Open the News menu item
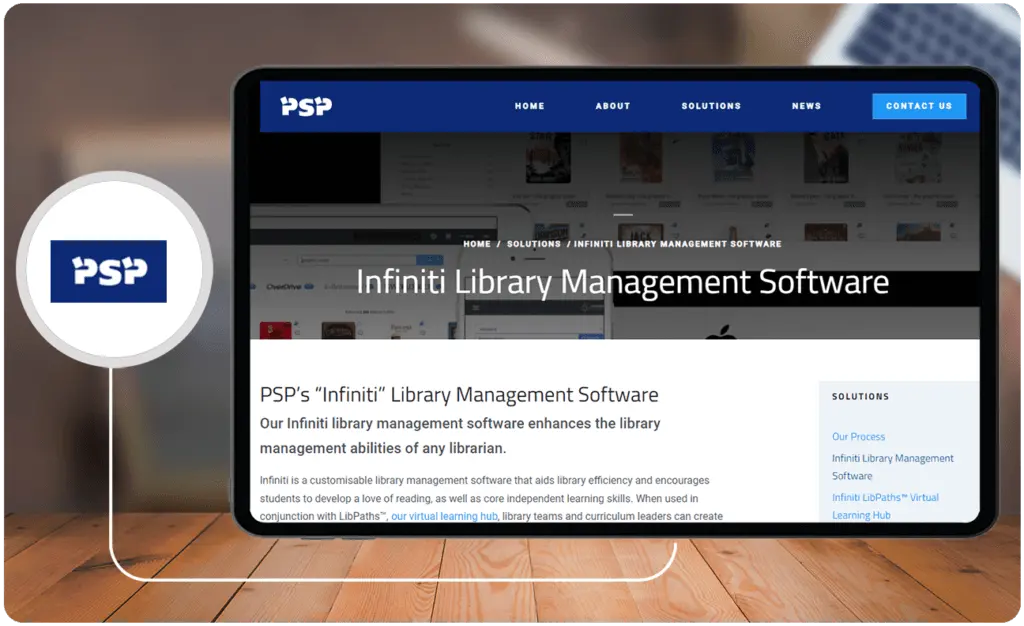The width and height of the screenshot is (1024, 626). coord(807,106)
